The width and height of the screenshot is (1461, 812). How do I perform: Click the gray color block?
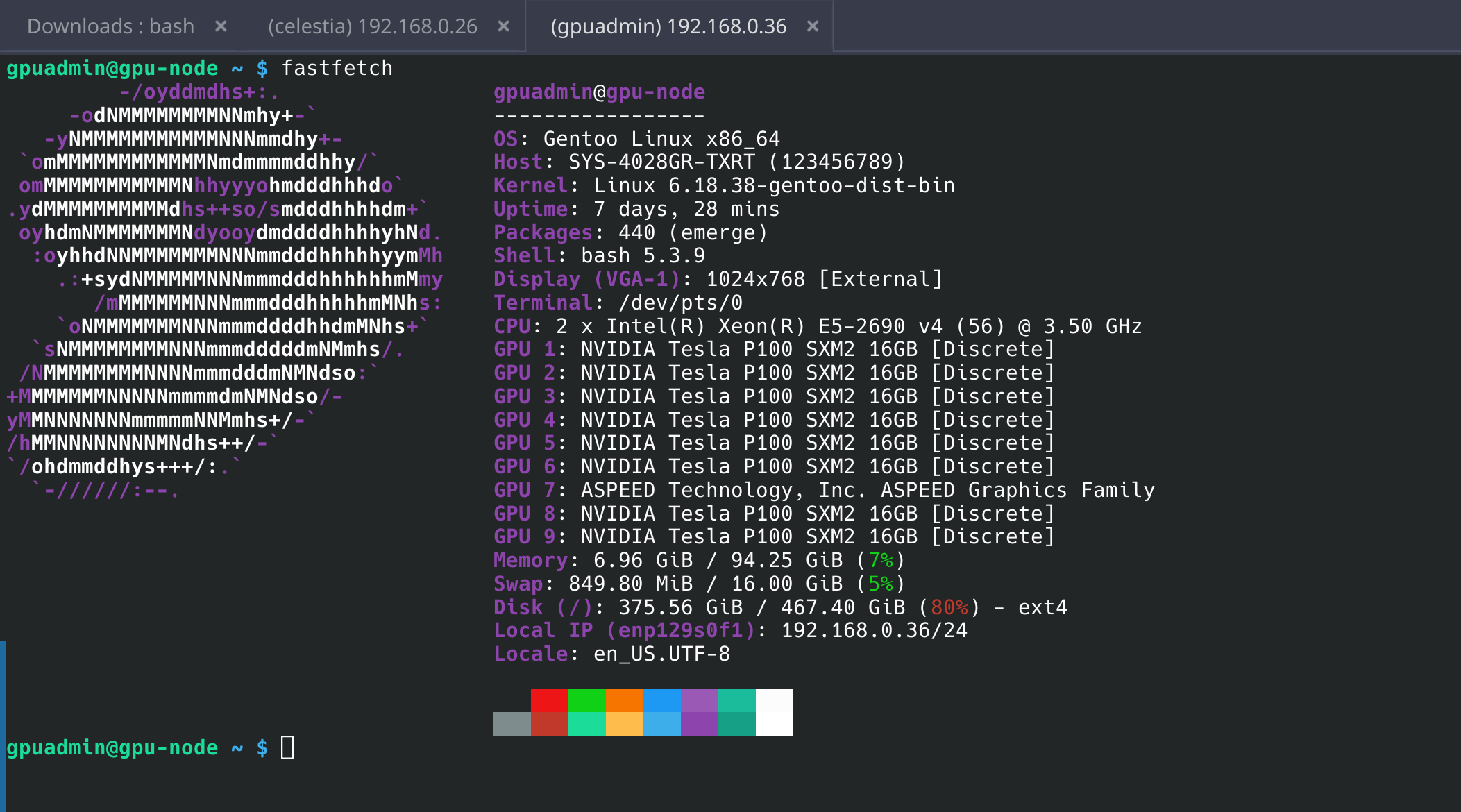click(512, 724)
